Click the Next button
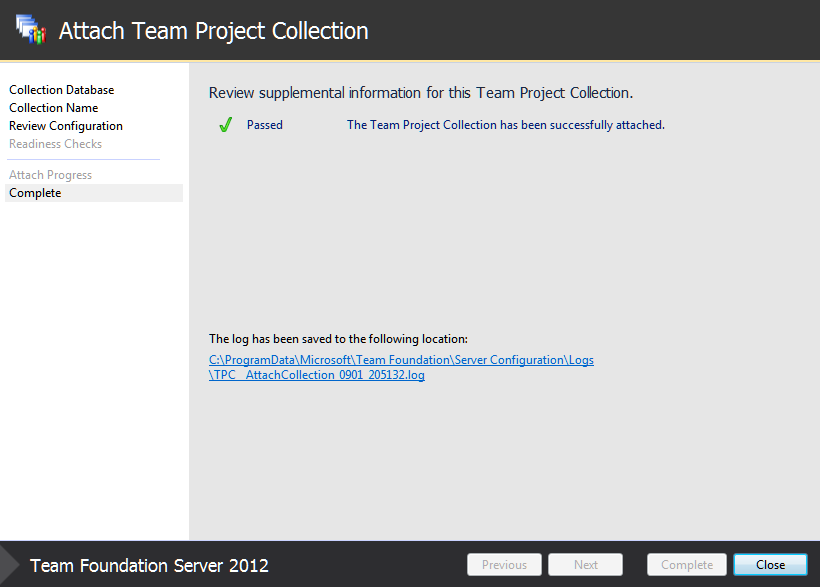Viewport: 820px width, 587px height. click(x=585, y=565)
